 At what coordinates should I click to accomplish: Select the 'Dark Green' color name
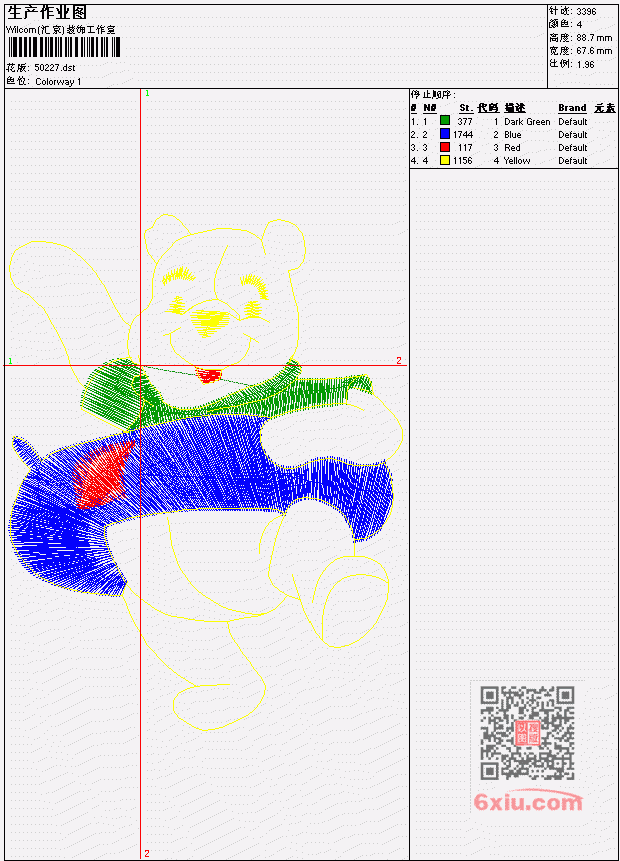527,121
